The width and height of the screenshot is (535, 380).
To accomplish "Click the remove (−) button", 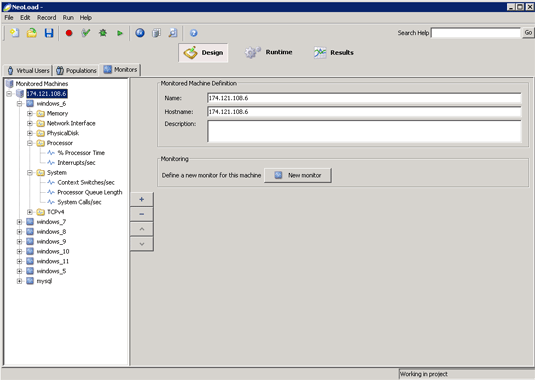I will pyautogui.click(x=142, y=214).
